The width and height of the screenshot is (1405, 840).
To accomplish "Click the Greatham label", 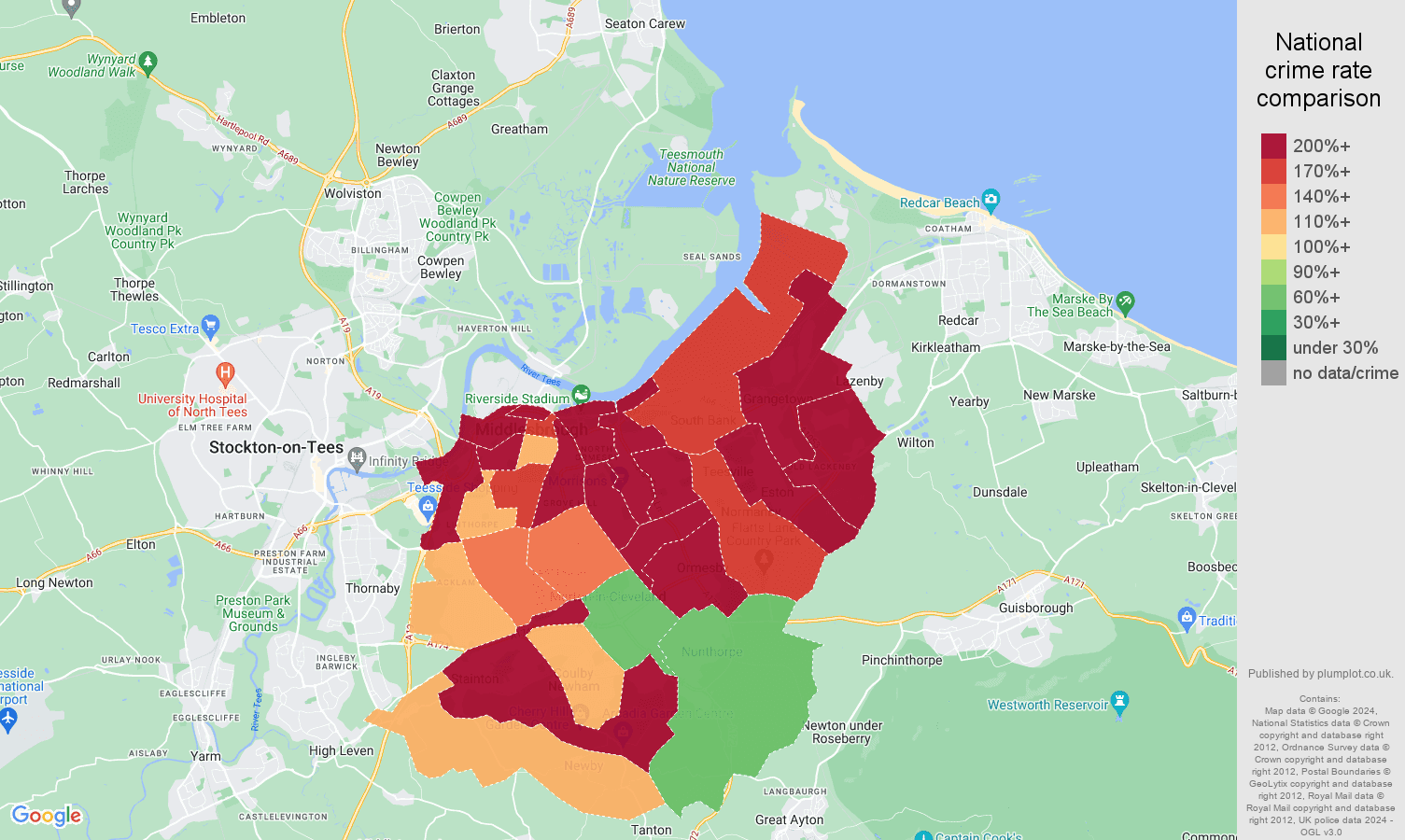I will pos(519,129).
